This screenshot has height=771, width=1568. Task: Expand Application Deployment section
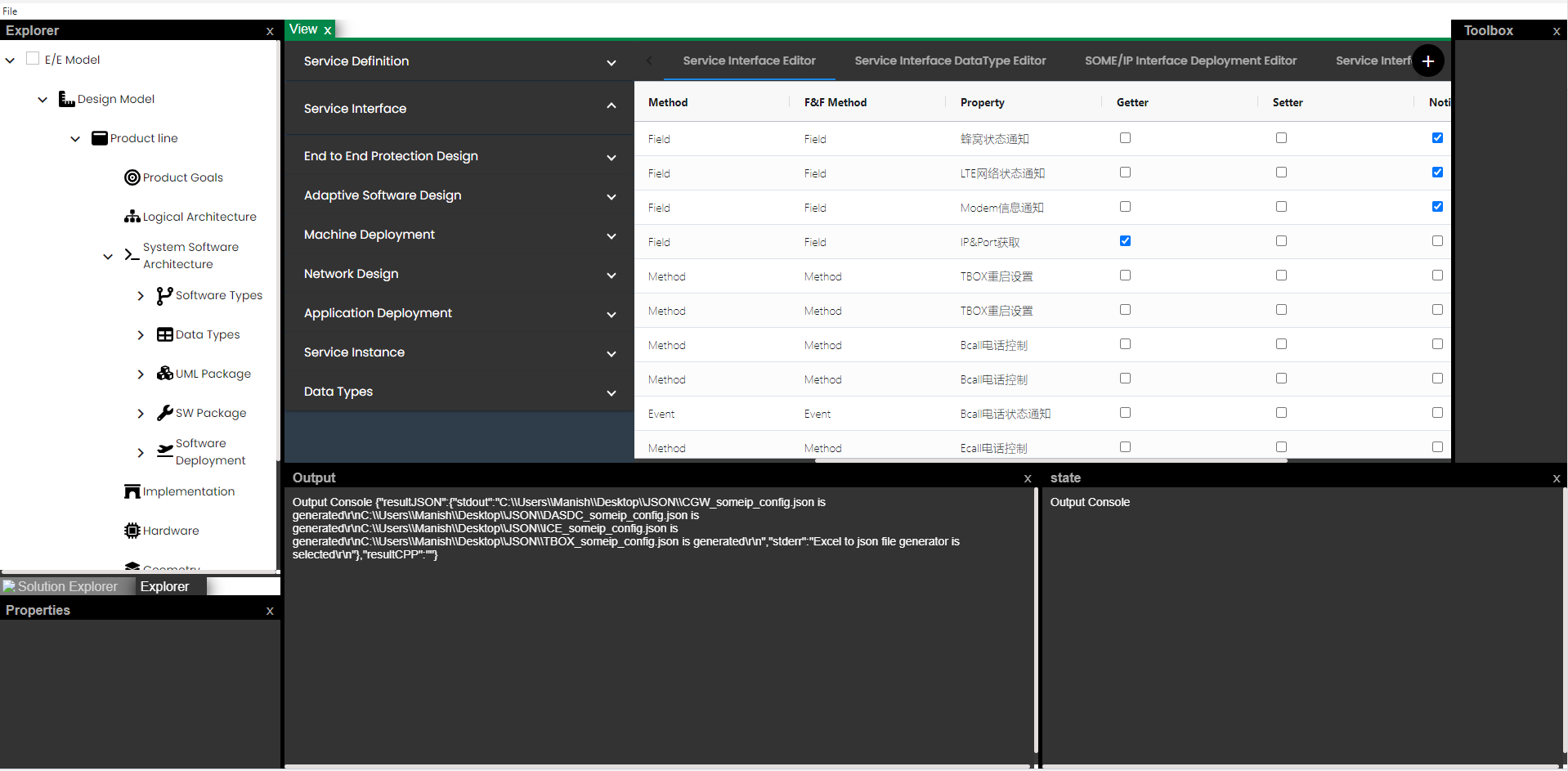(459, 313)
